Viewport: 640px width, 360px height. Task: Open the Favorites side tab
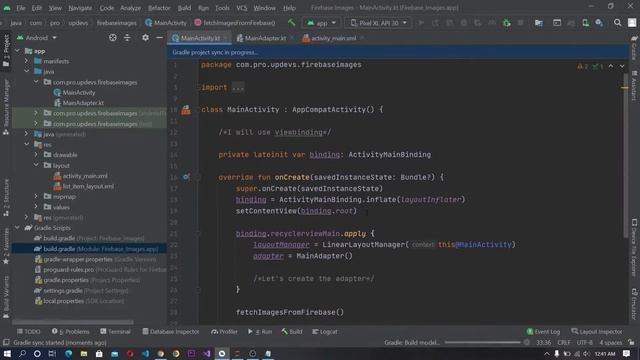[x=6, y=246]
